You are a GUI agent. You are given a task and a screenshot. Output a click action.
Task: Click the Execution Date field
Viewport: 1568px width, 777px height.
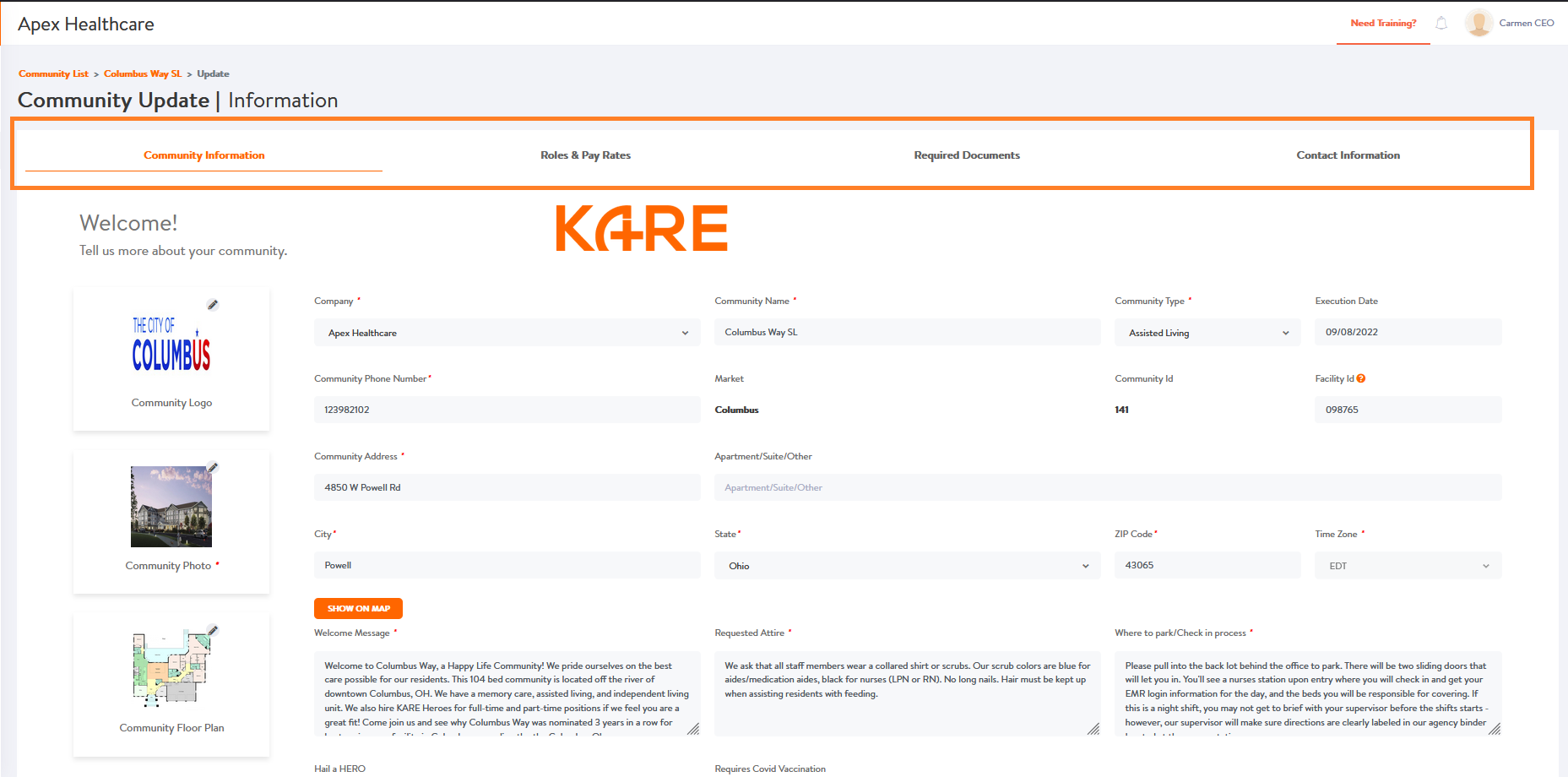[1408, 332]
